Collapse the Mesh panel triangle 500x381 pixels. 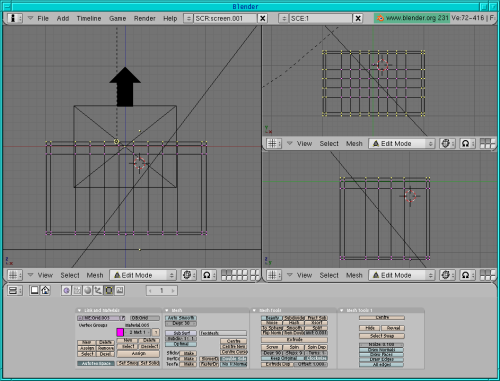pyautogui.click(x=167, y=310)
